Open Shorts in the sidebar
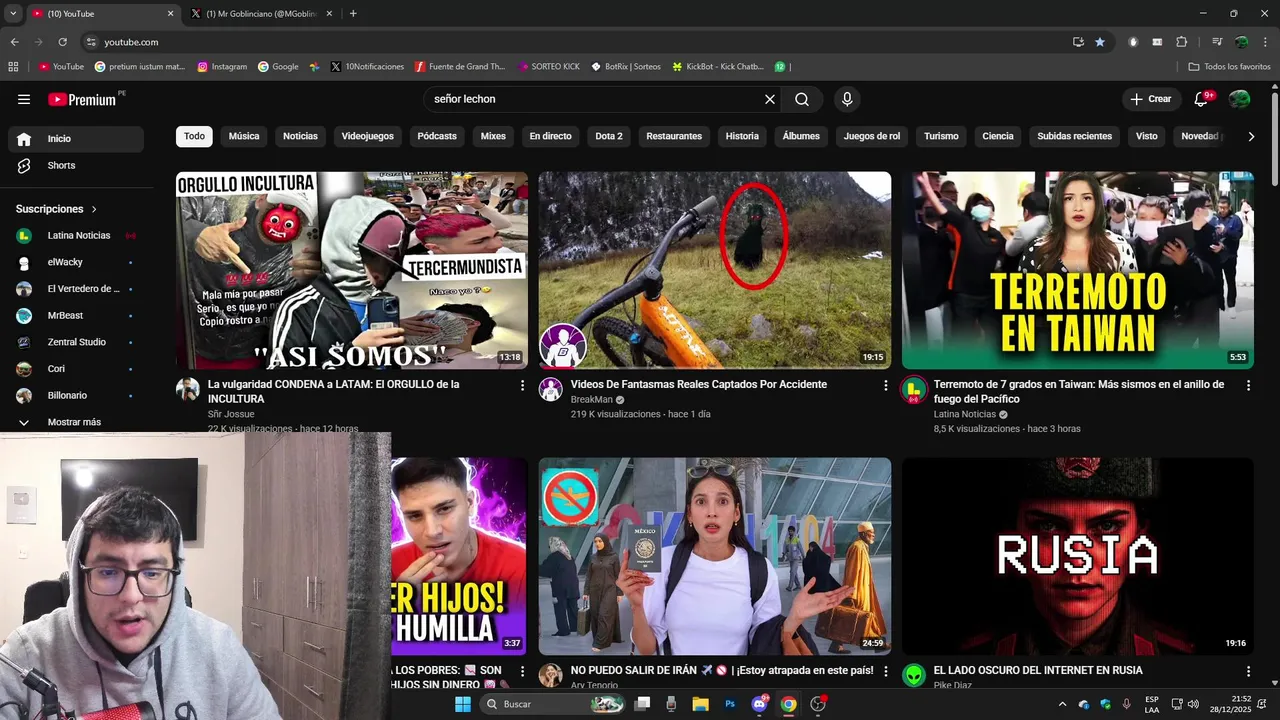 click(76, 165)
